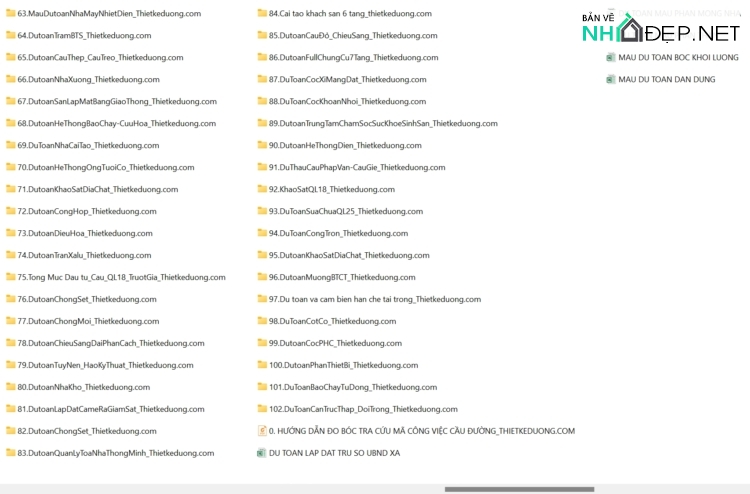Select the 65.DutoanCauThep_CauTreo folder name
750x494 pixels.
(x=100, y=58)
